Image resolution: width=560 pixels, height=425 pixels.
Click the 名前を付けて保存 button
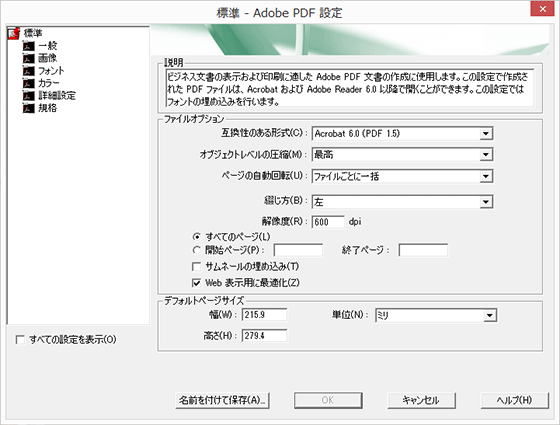pyautogui.click(x=222, y=400)
